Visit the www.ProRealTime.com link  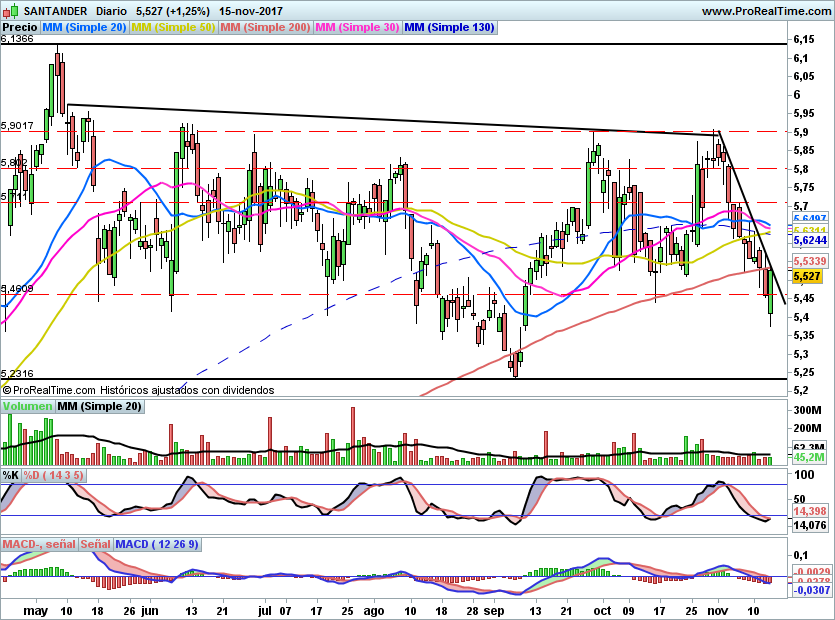[767, 11]
